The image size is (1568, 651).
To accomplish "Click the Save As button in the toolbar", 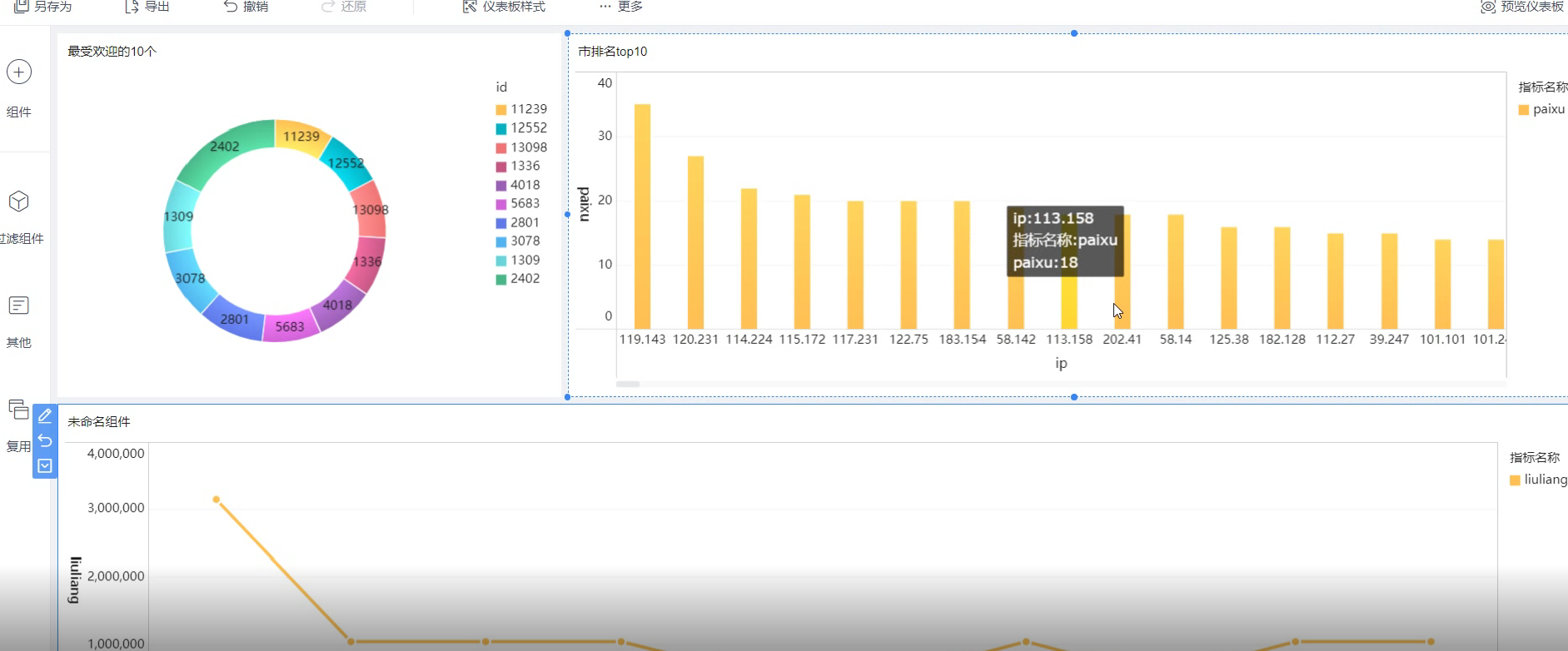I will click(x=43, y=7).
